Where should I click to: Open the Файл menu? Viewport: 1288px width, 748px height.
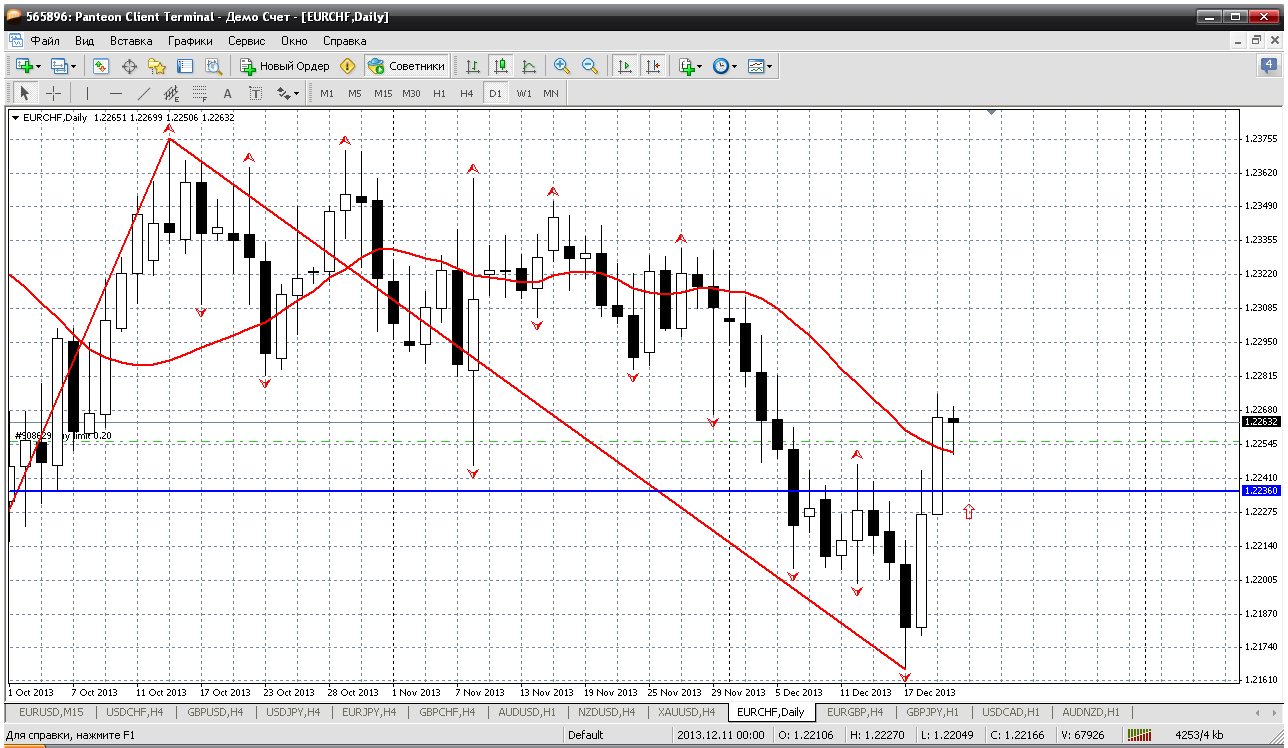point(45,41)
